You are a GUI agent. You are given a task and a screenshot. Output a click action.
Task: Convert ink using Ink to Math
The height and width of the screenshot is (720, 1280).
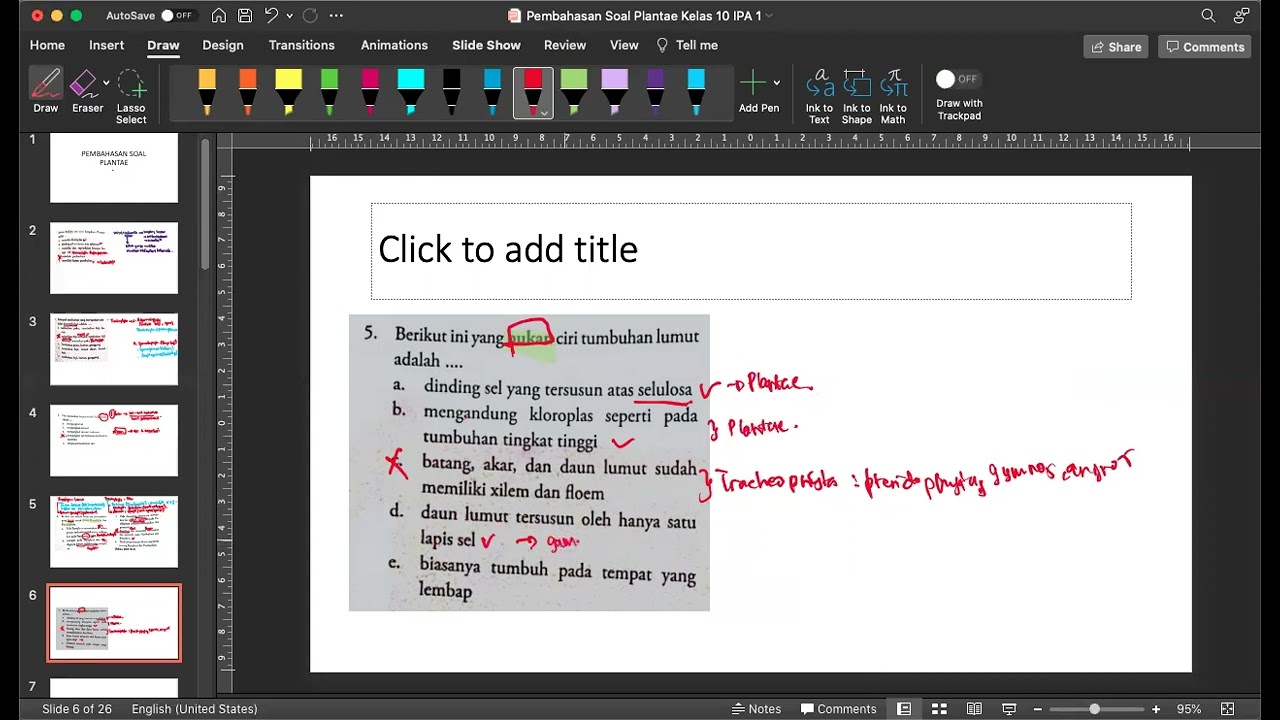pyautogui.click(x=893, y=96)
